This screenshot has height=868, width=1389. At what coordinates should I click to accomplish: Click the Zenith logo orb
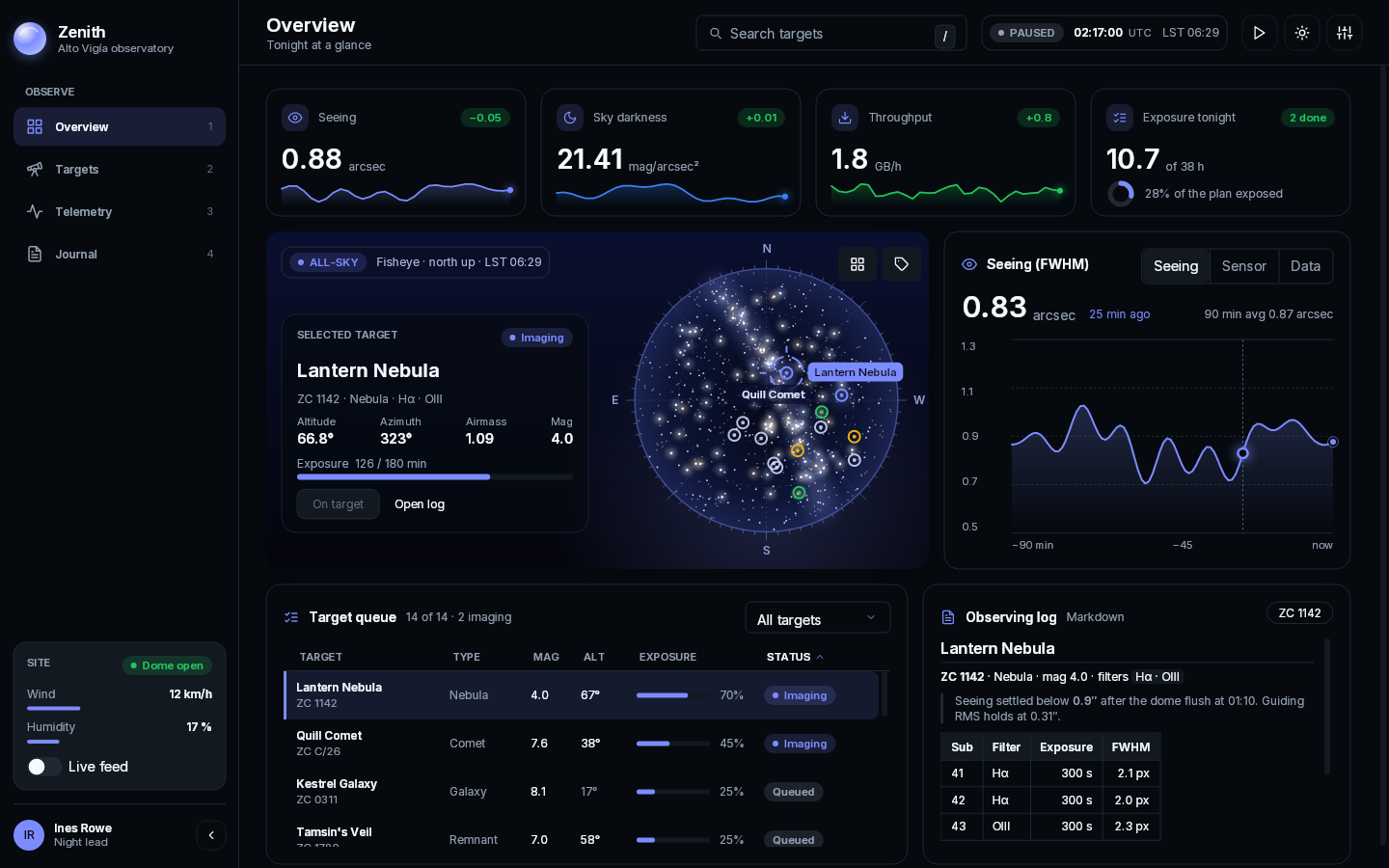(x=30, y=39)
